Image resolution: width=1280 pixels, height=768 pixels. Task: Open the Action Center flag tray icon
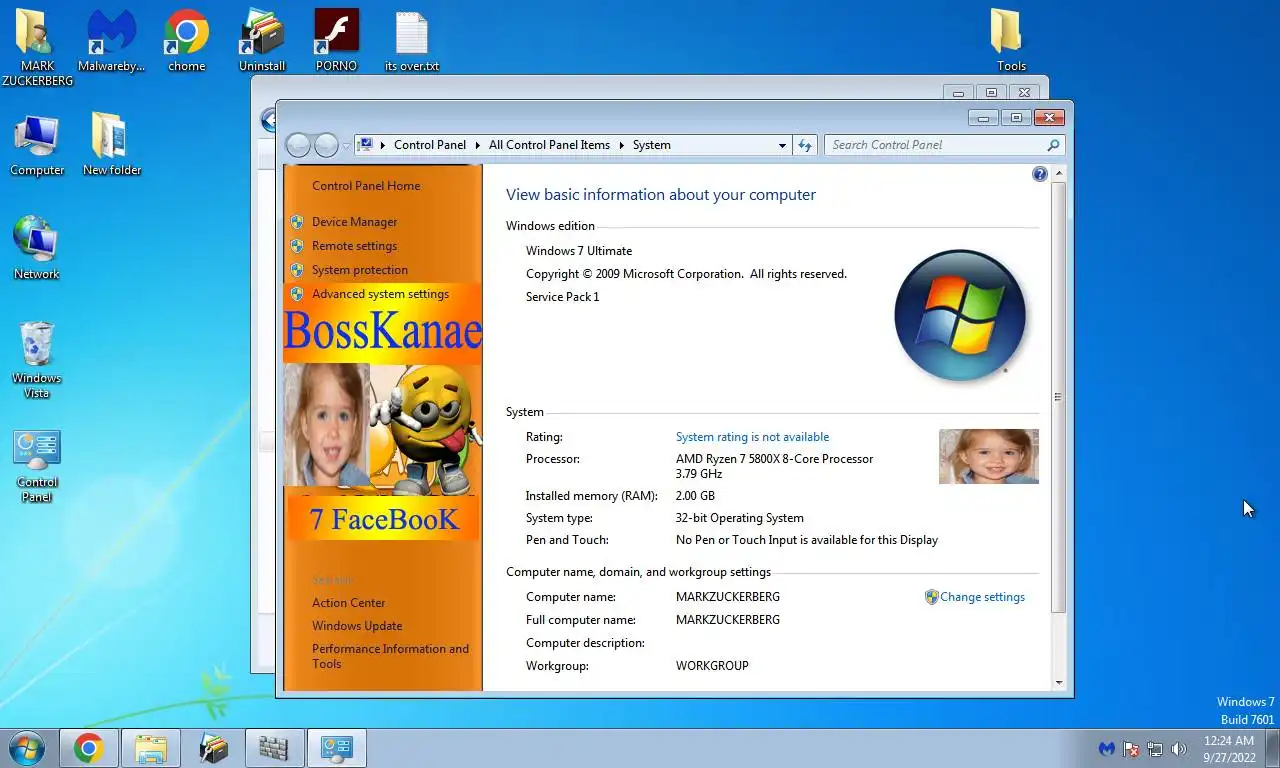coord(1131,748)
